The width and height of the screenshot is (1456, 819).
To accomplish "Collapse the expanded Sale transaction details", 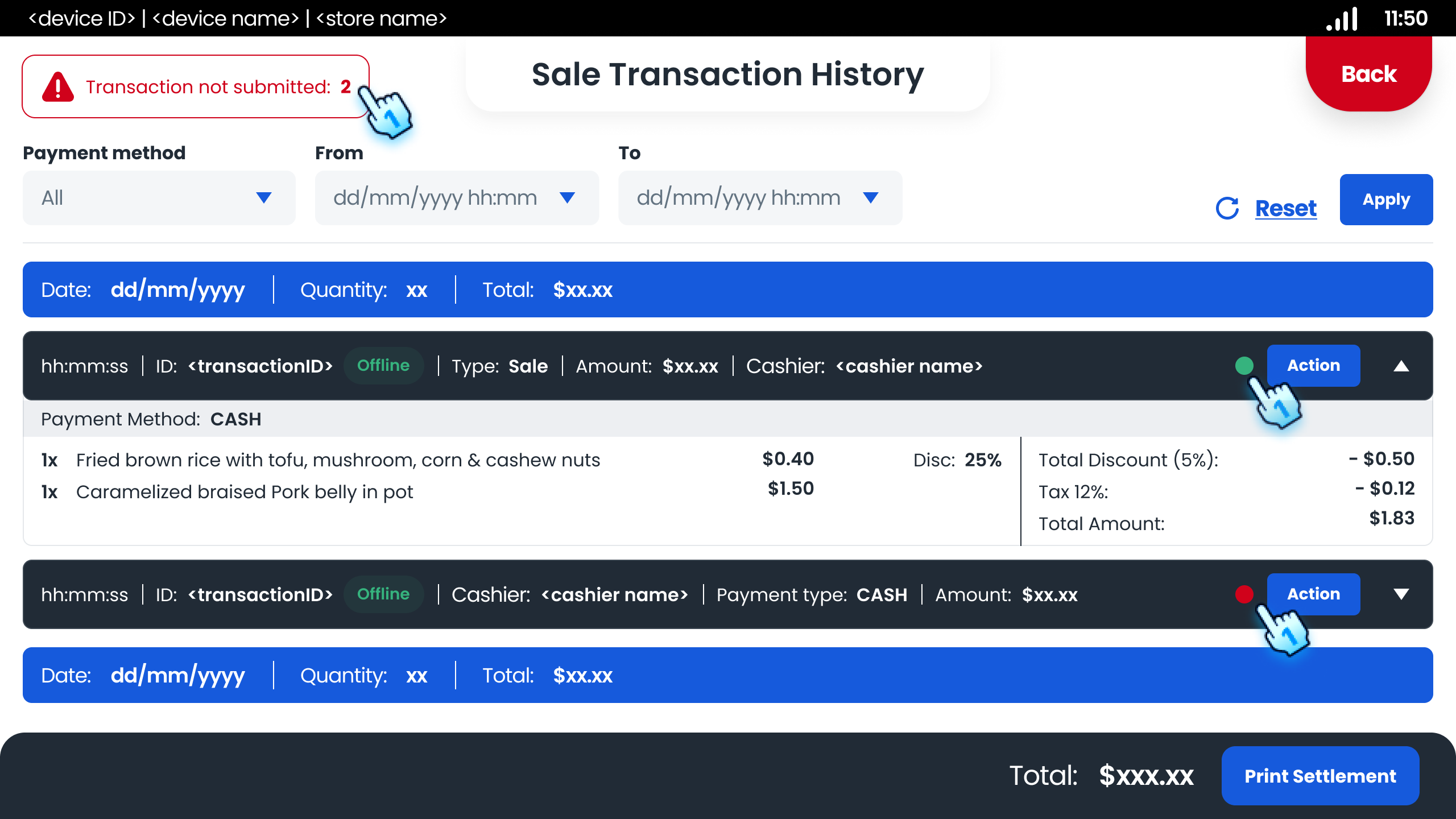I will [x=1401, y=366].
